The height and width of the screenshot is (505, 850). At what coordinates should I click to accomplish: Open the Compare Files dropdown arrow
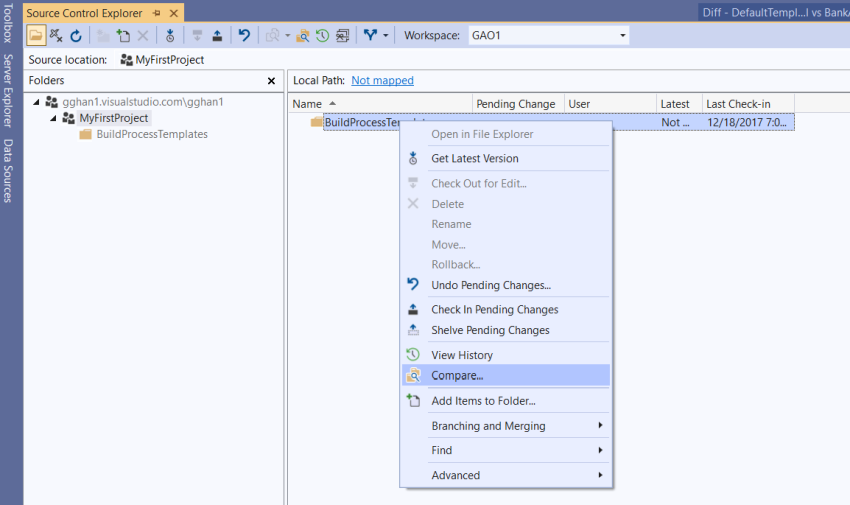tap(287, 36)
